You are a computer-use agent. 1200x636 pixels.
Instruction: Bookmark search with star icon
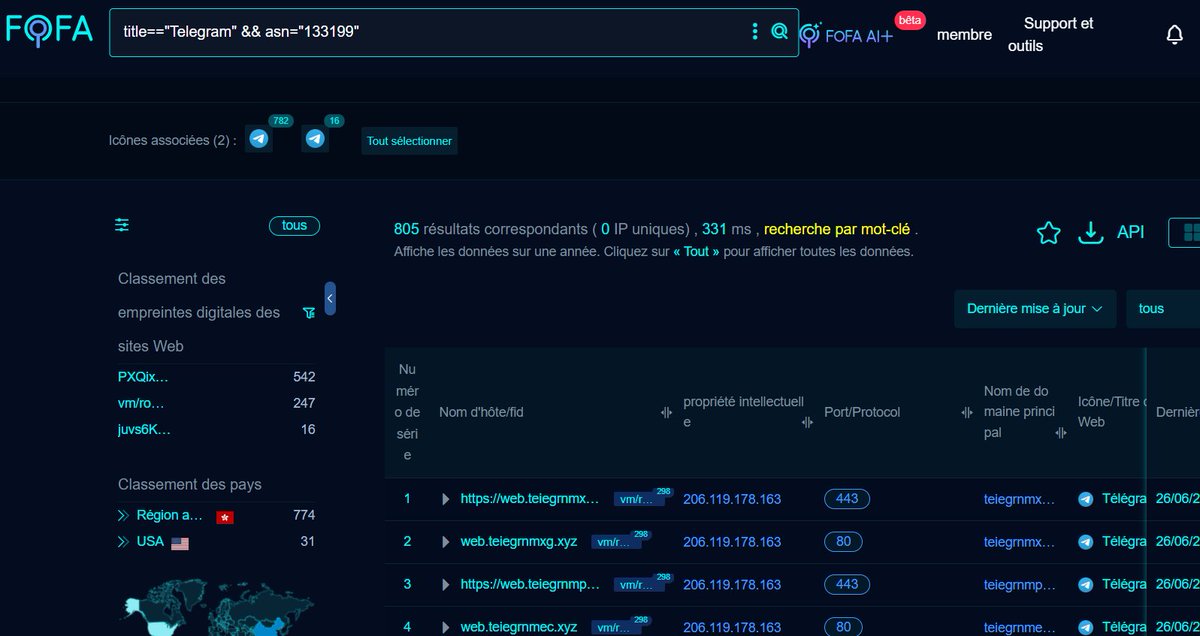click(x=1048, y=233)
